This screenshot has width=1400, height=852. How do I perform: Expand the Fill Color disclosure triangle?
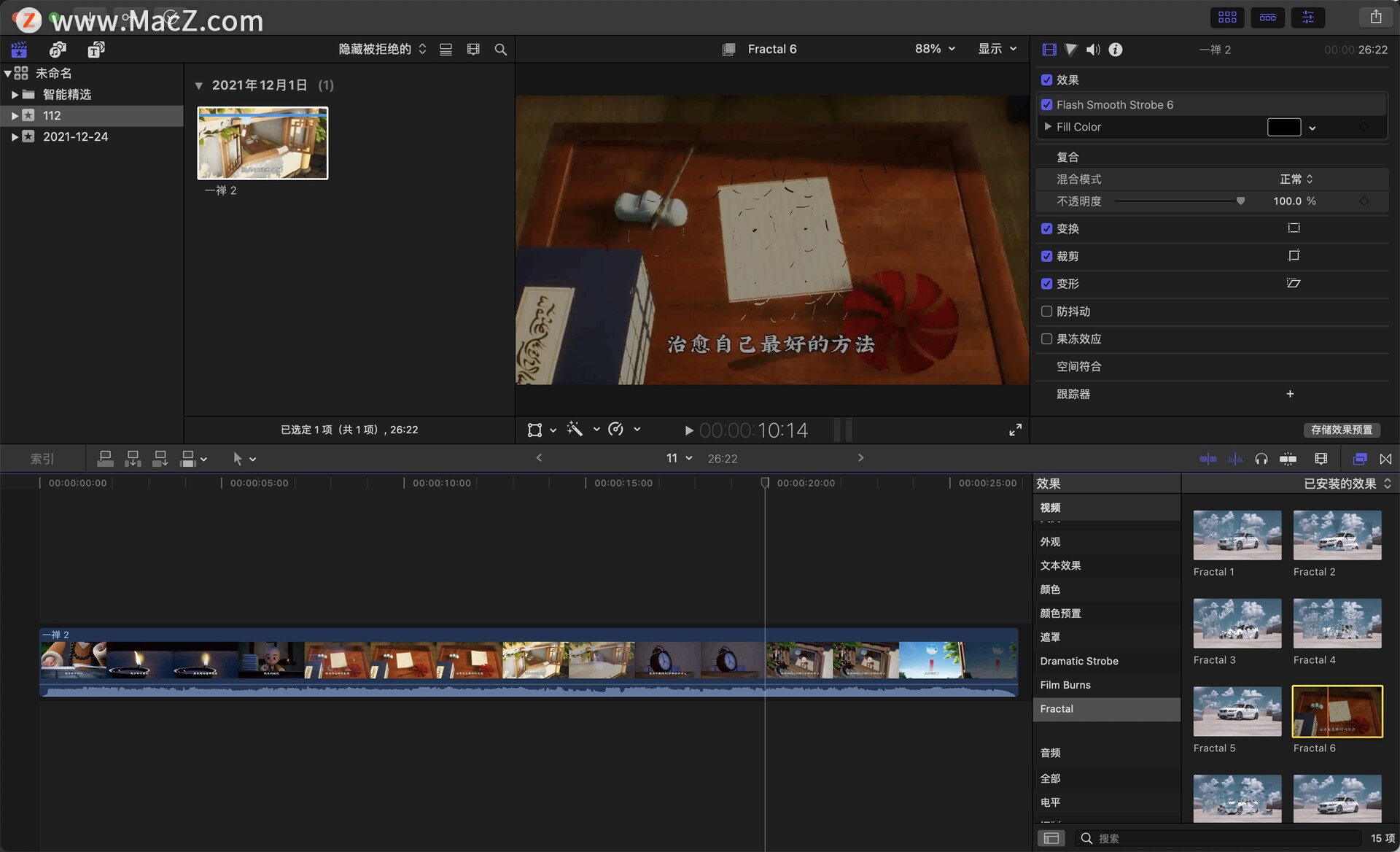tap(1048, 127)
